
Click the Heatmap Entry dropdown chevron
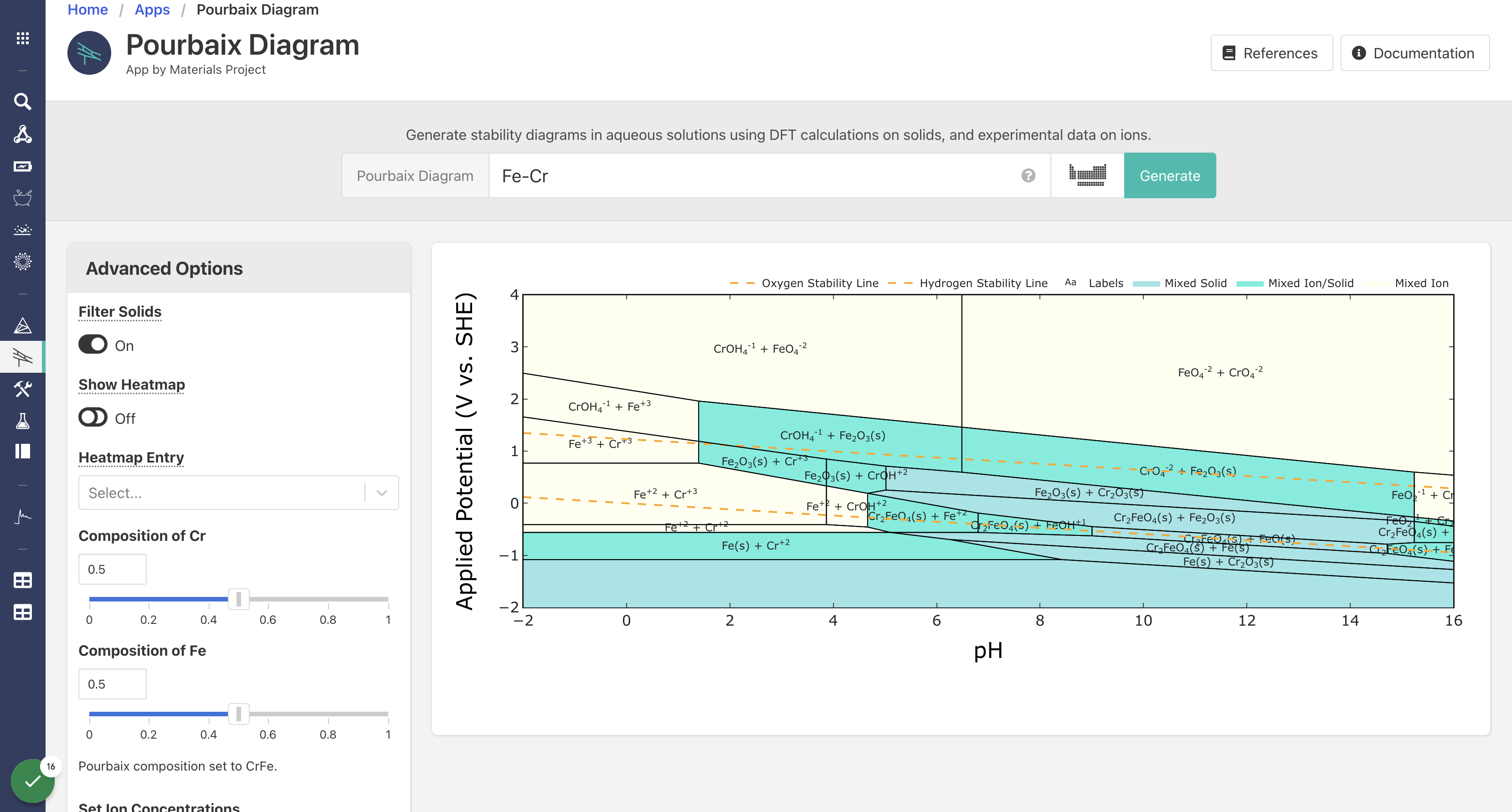pos(381,493)
